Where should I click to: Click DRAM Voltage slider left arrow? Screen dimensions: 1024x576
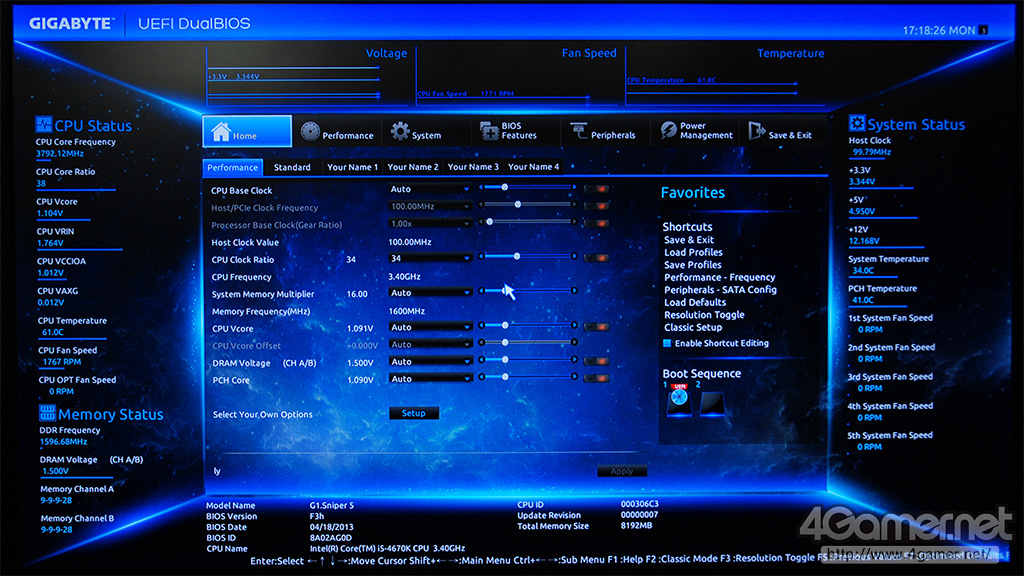coord(481,360)
